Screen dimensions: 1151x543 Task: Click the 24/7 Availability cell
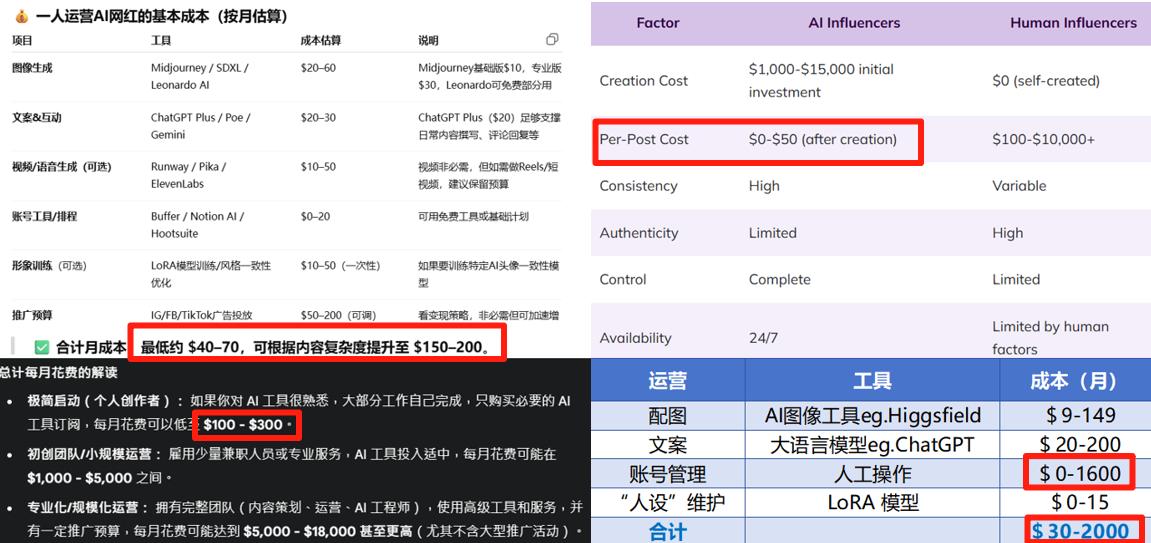[763, 338]
